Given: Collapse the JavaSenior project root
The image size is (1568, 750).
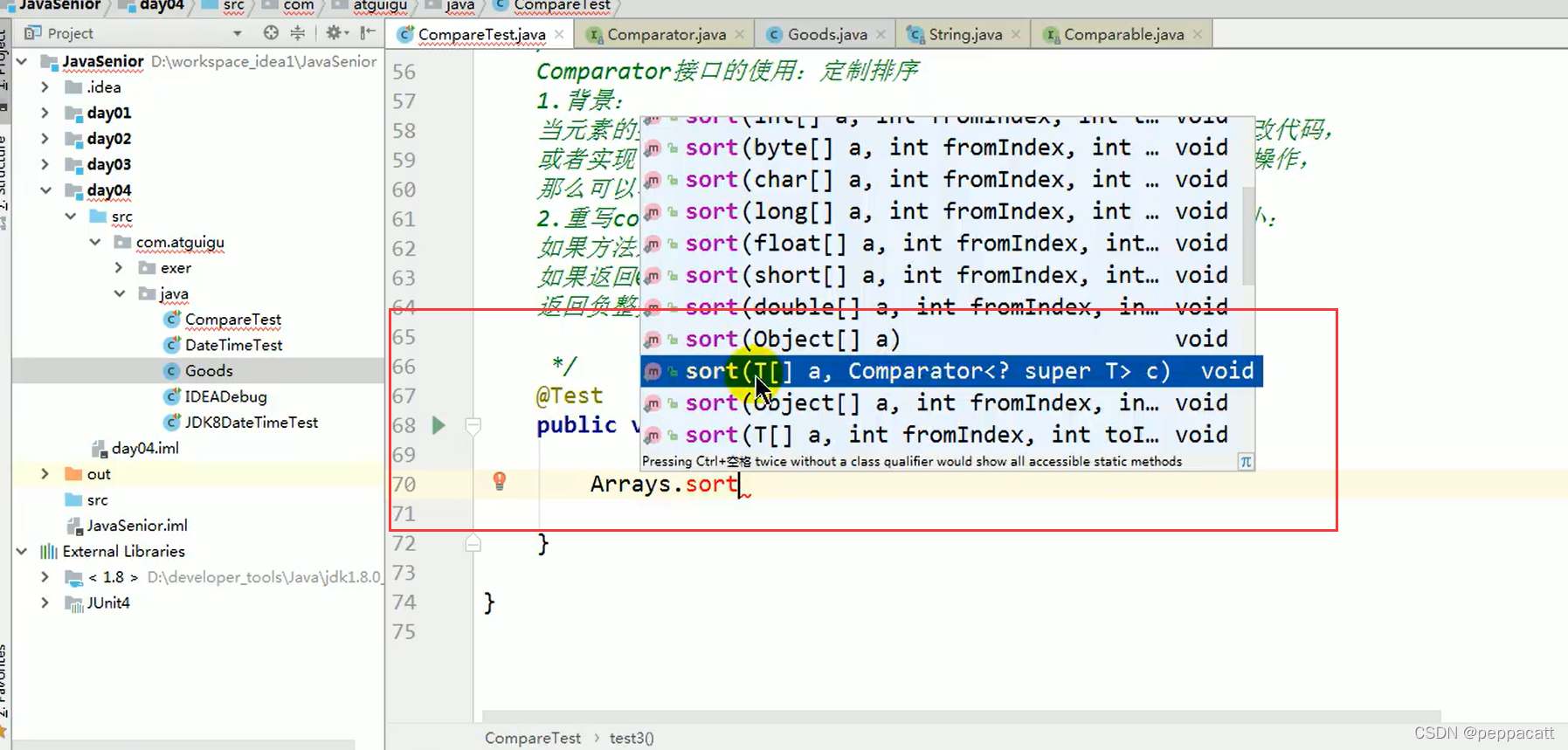Looking at the screenshot, I should (22, 61).
